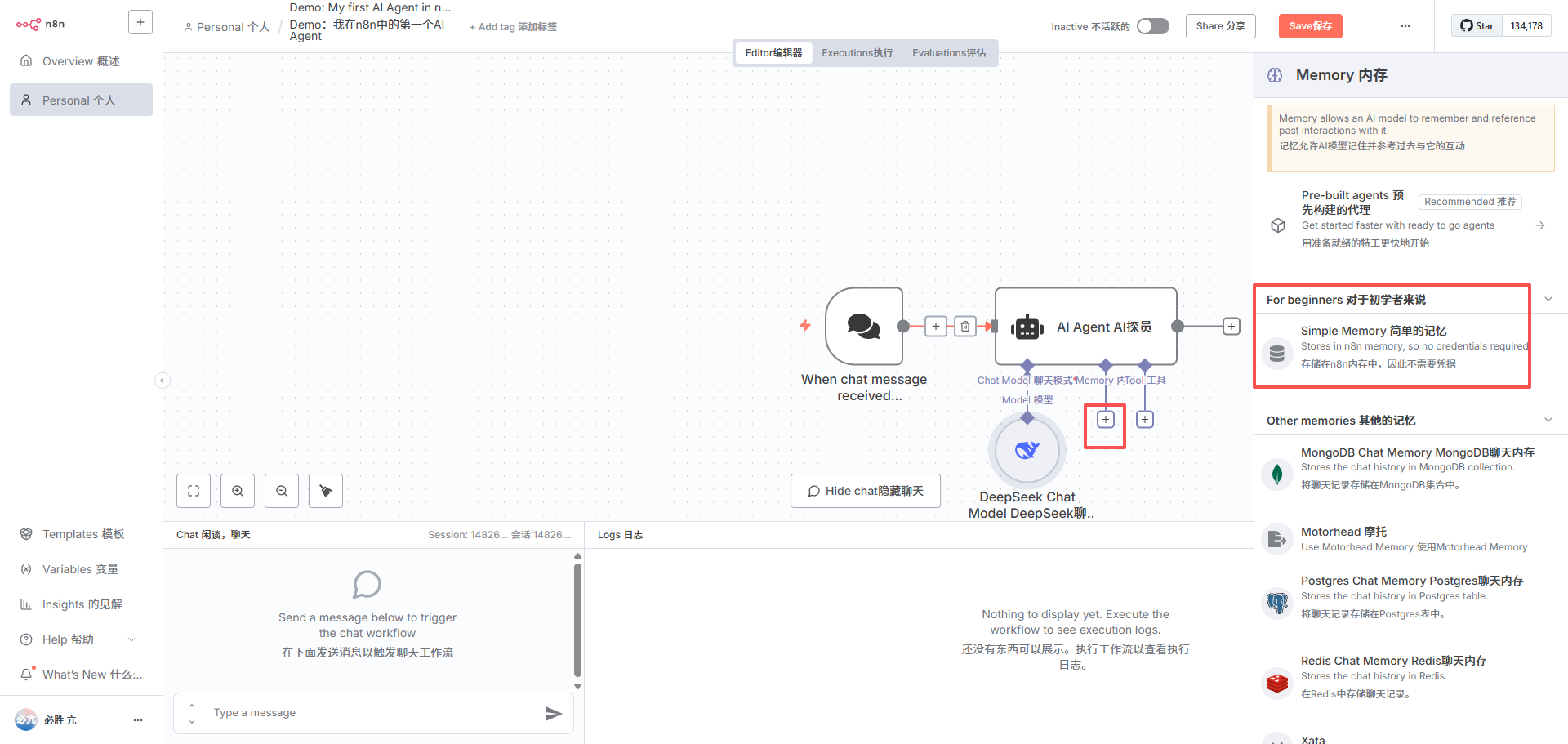
Task: Add a Tool sub-node via plus
Action: [1145, 419]
